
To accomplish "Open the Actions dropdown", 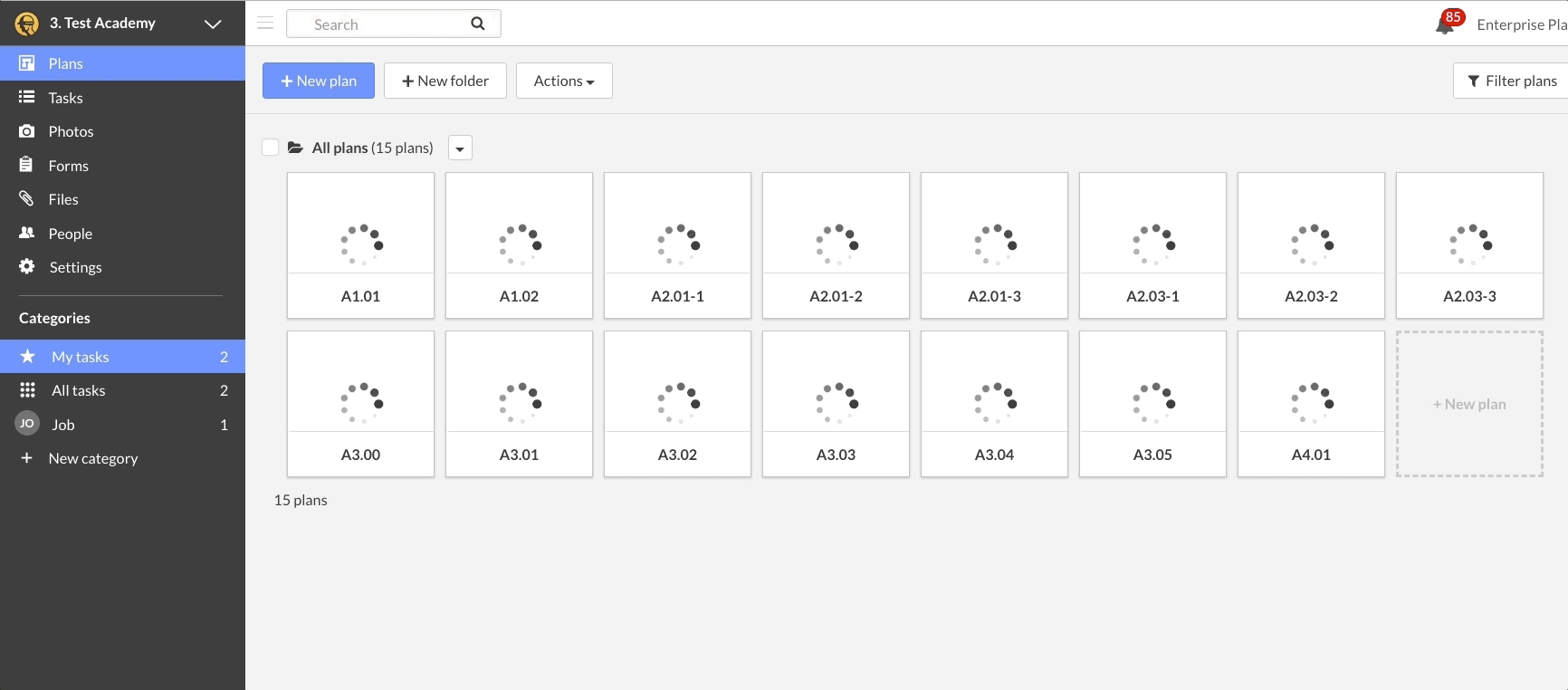I will (563, 81).
